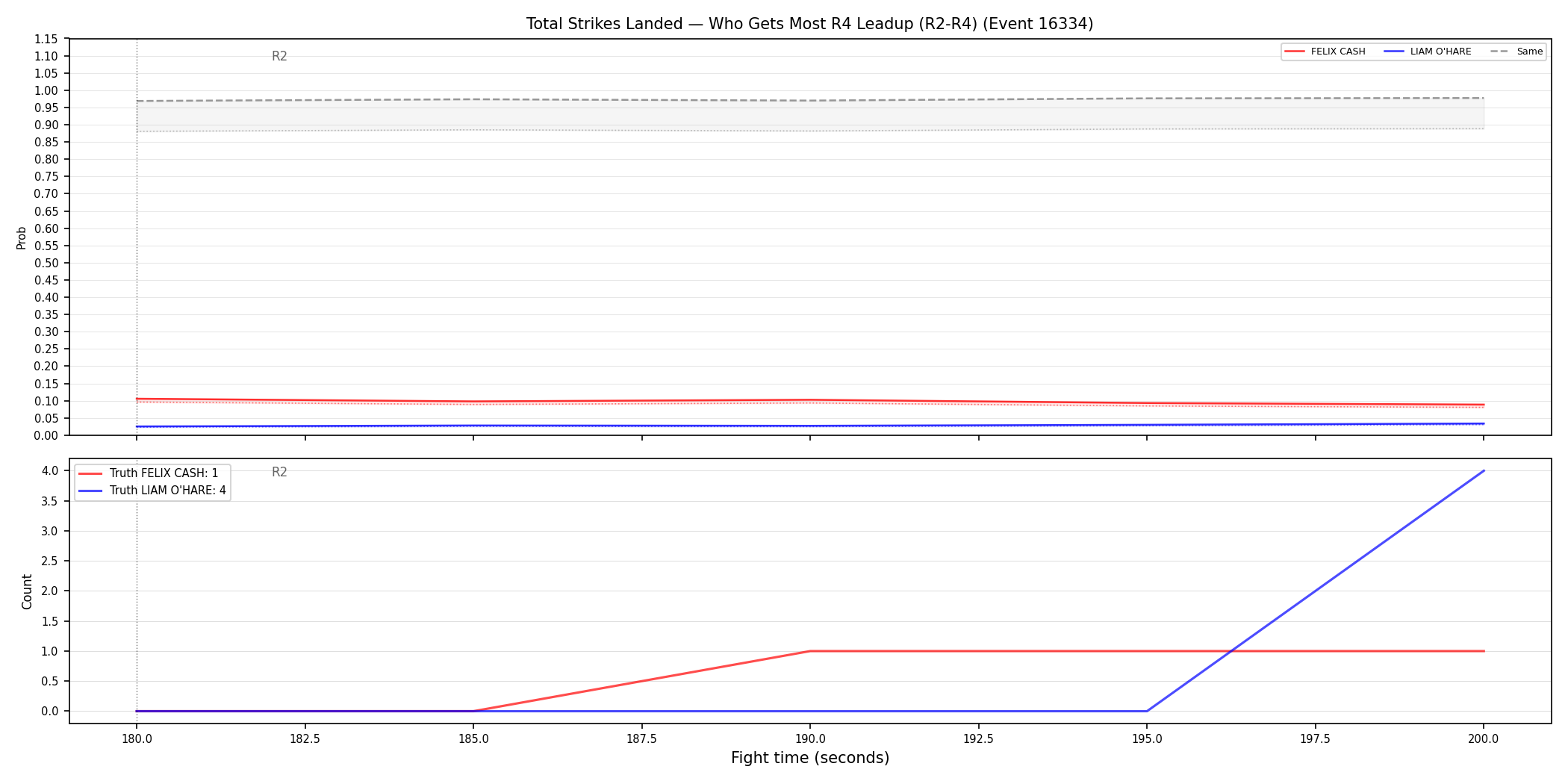The width and height of the screenshot is (1568, 784).
Task: Click the Count y-axis label
Action: [27, 591]
